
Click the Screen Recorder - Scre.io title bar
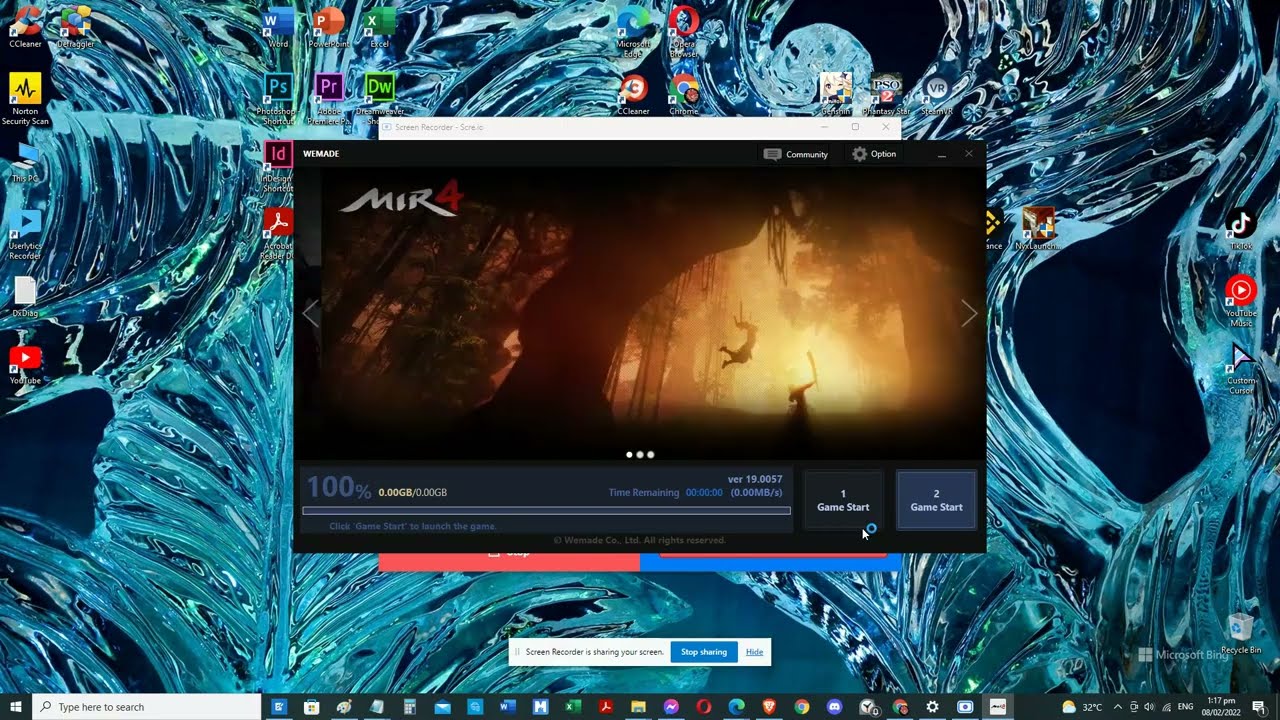640,128
